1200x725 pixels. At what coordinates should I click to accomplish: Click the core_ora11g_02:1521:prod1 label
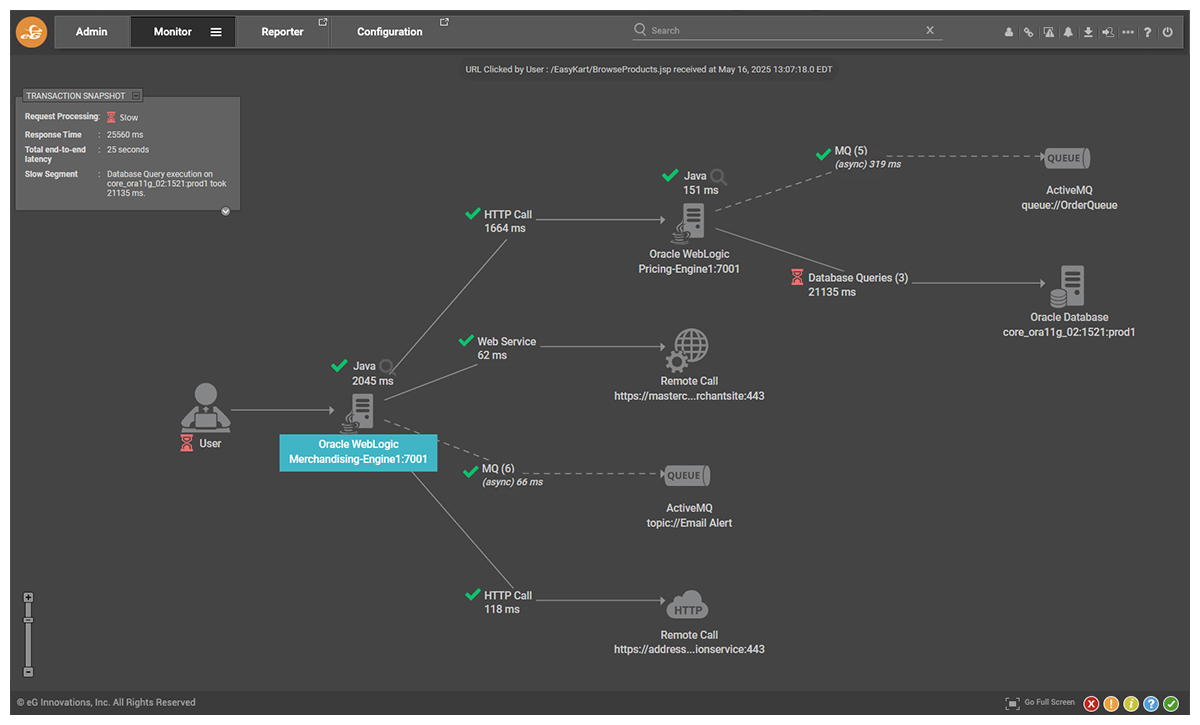click(x=1069, y=332)
